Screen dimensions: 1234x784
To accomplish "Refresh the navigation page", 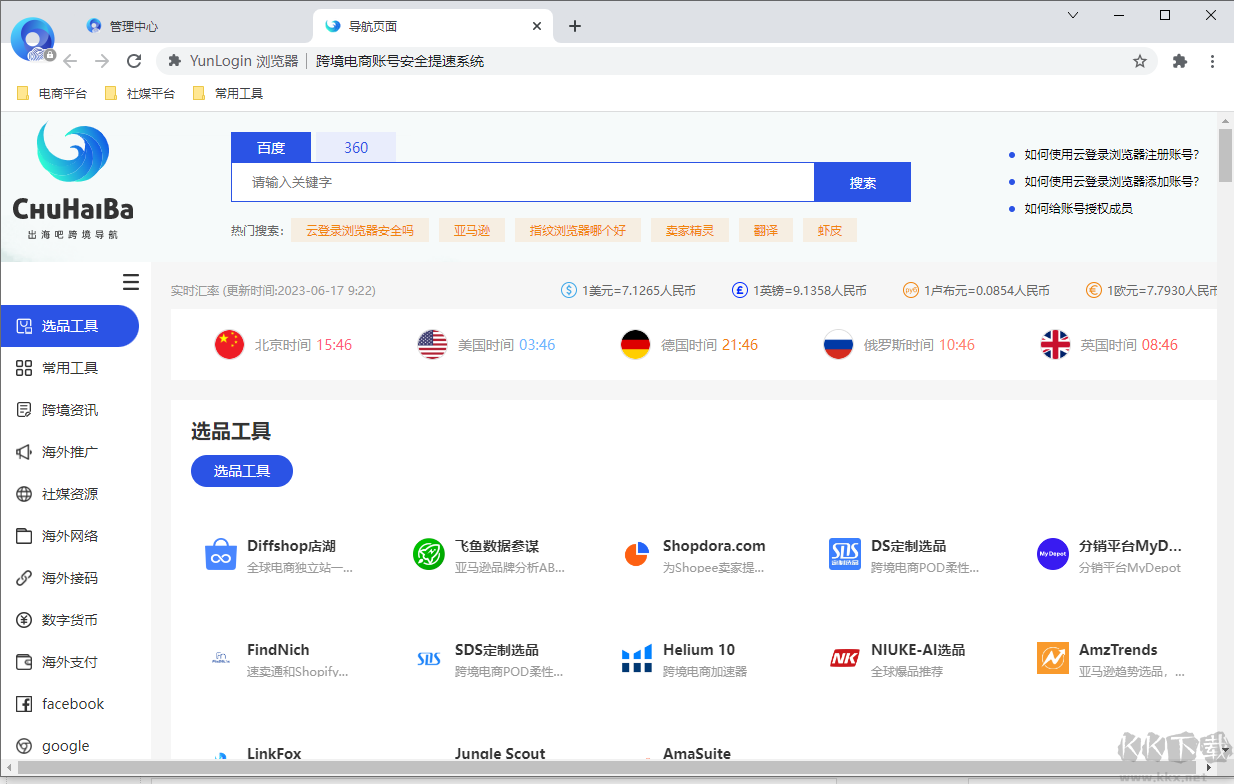I will [x=134, y=60].
